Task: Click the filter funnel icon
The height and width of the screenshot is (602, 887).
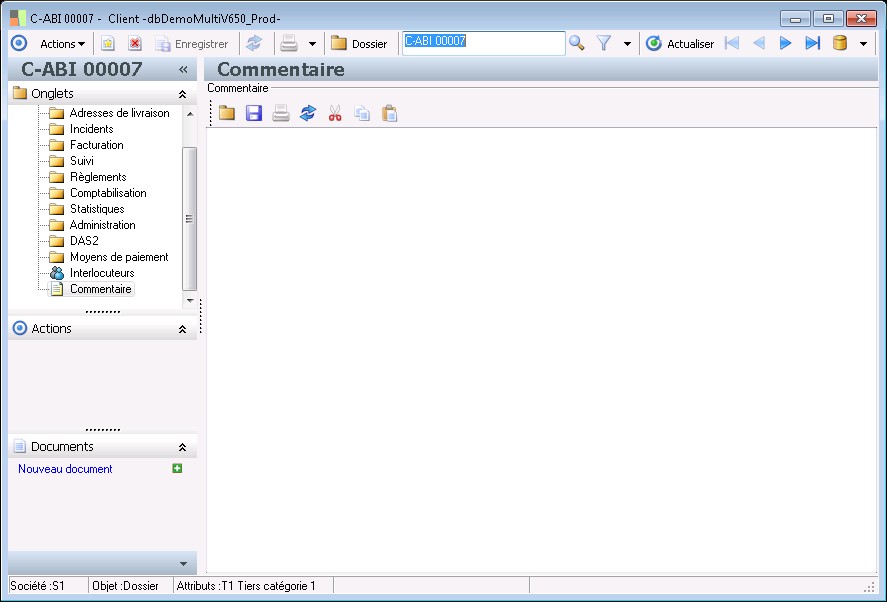Action: (604, 43)
